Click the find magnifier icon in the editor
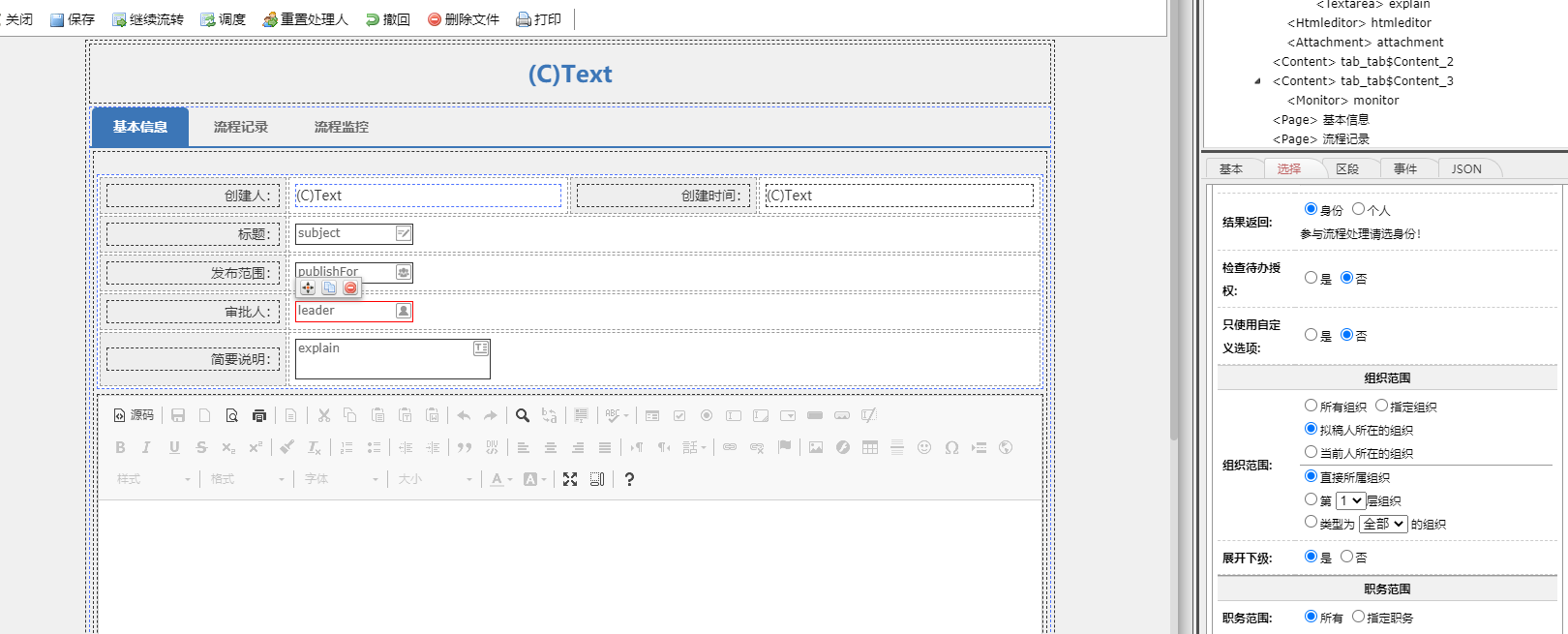Image resolution: width=1568 pixels, height=634 pixels. pos(522,415)
